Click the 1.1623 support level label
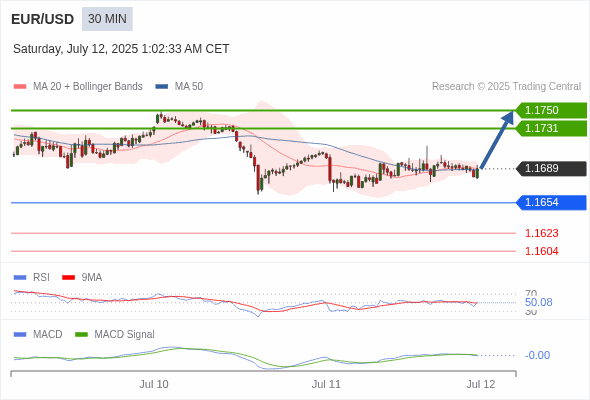Viewport: 590px width, 400px height. [x=541, y=233]
